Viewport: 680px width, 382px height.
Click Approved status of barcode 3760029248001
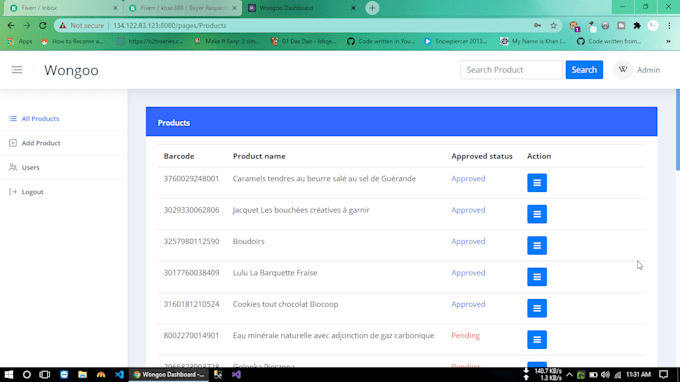tap(468, 179)
